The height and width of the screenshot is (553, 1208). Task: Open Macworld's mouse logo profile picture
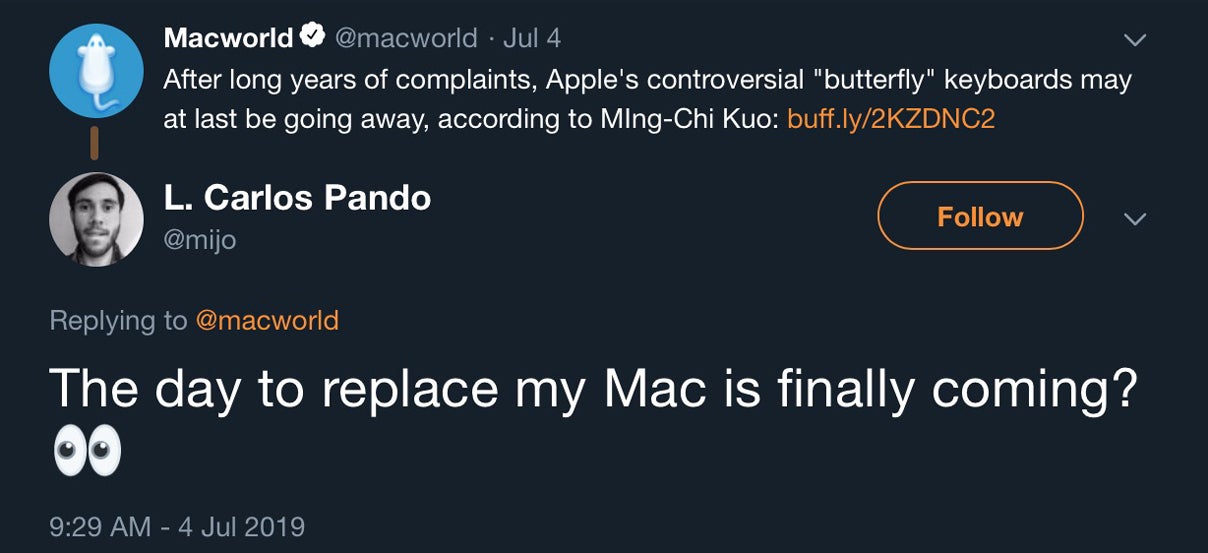click(96, 70)
